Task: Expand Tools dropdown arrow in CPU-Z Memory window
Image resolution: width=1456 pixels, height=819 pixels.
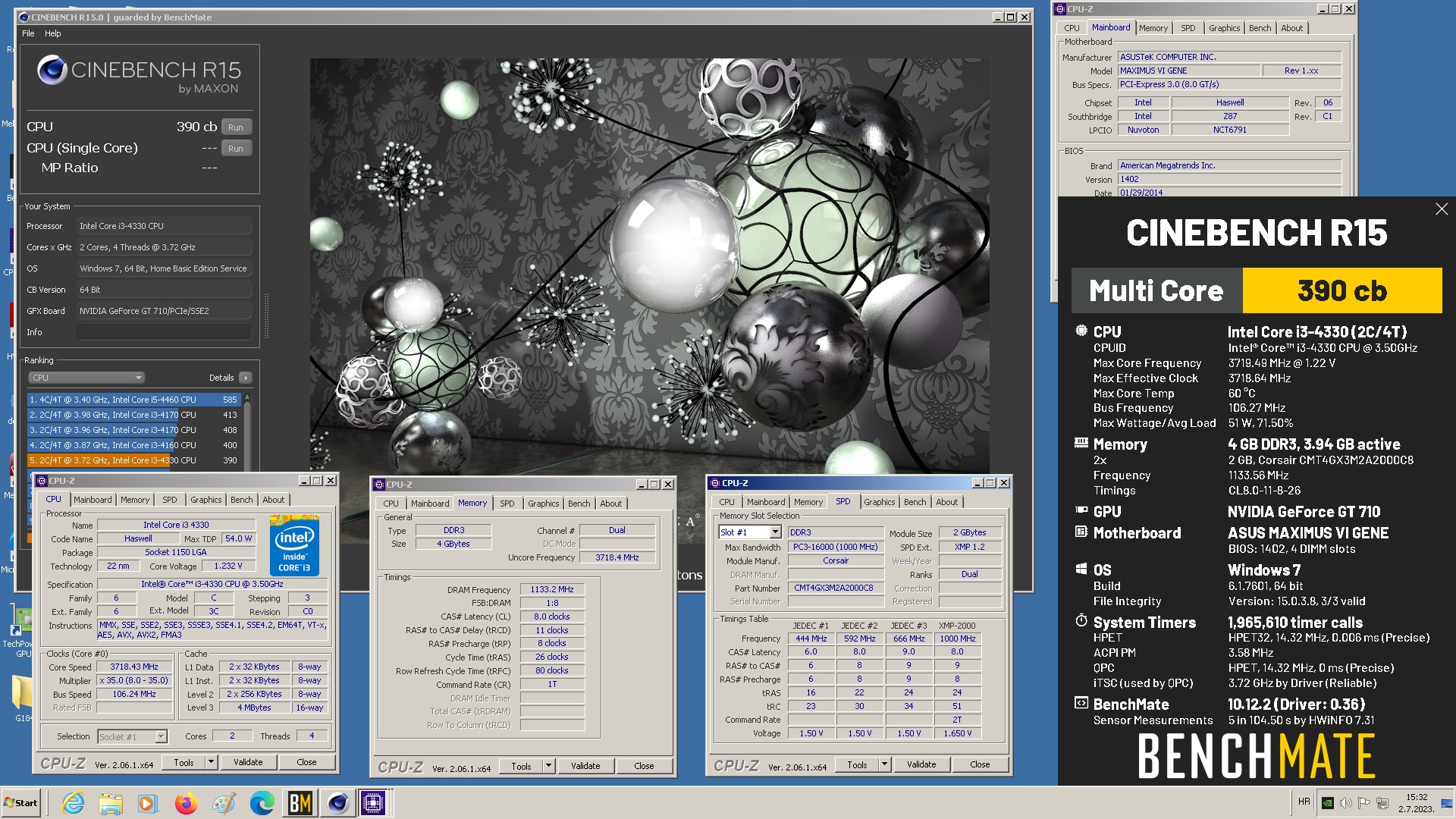Action: click(549, 766)
